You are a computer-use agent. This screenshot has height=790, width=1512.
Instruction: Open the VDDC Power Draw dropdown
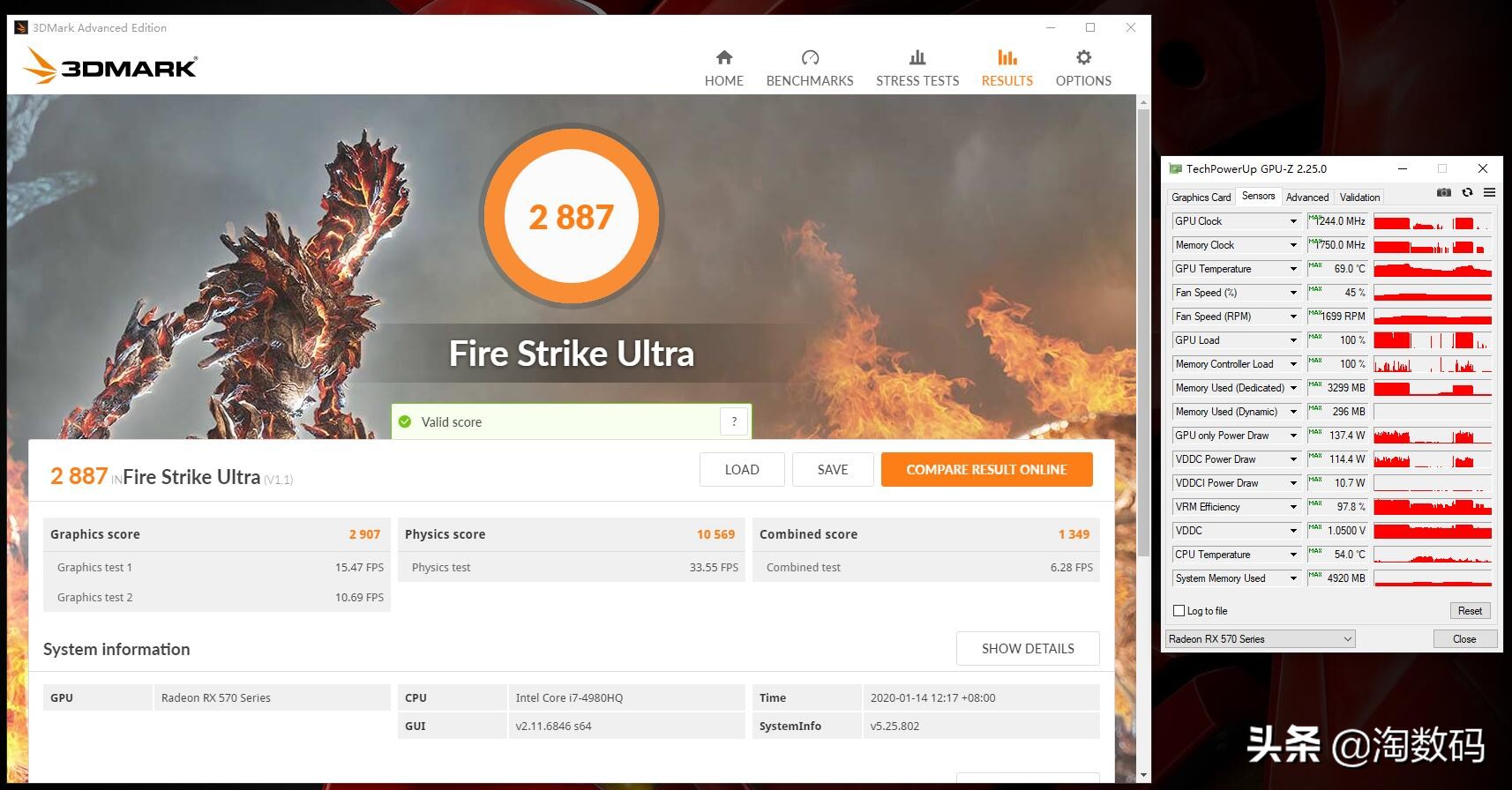click(1293, 459)
